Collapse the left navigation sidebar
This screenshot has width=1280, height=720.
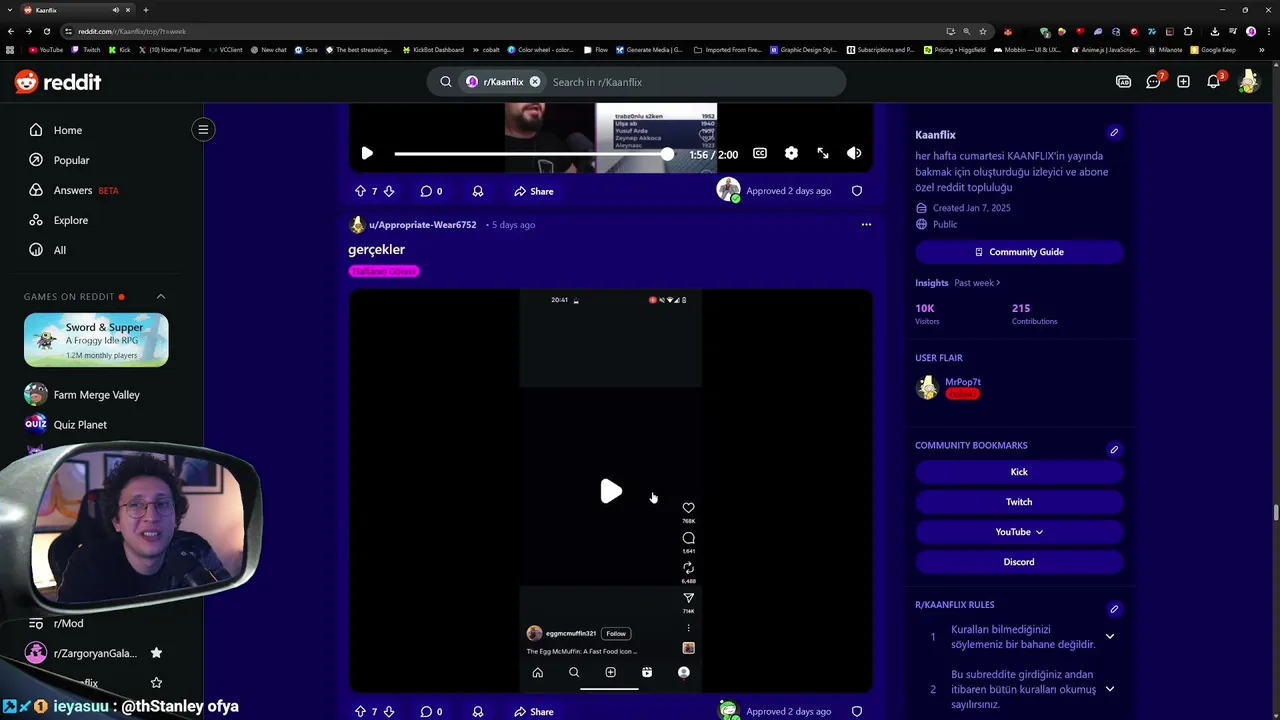click(203, 129)
